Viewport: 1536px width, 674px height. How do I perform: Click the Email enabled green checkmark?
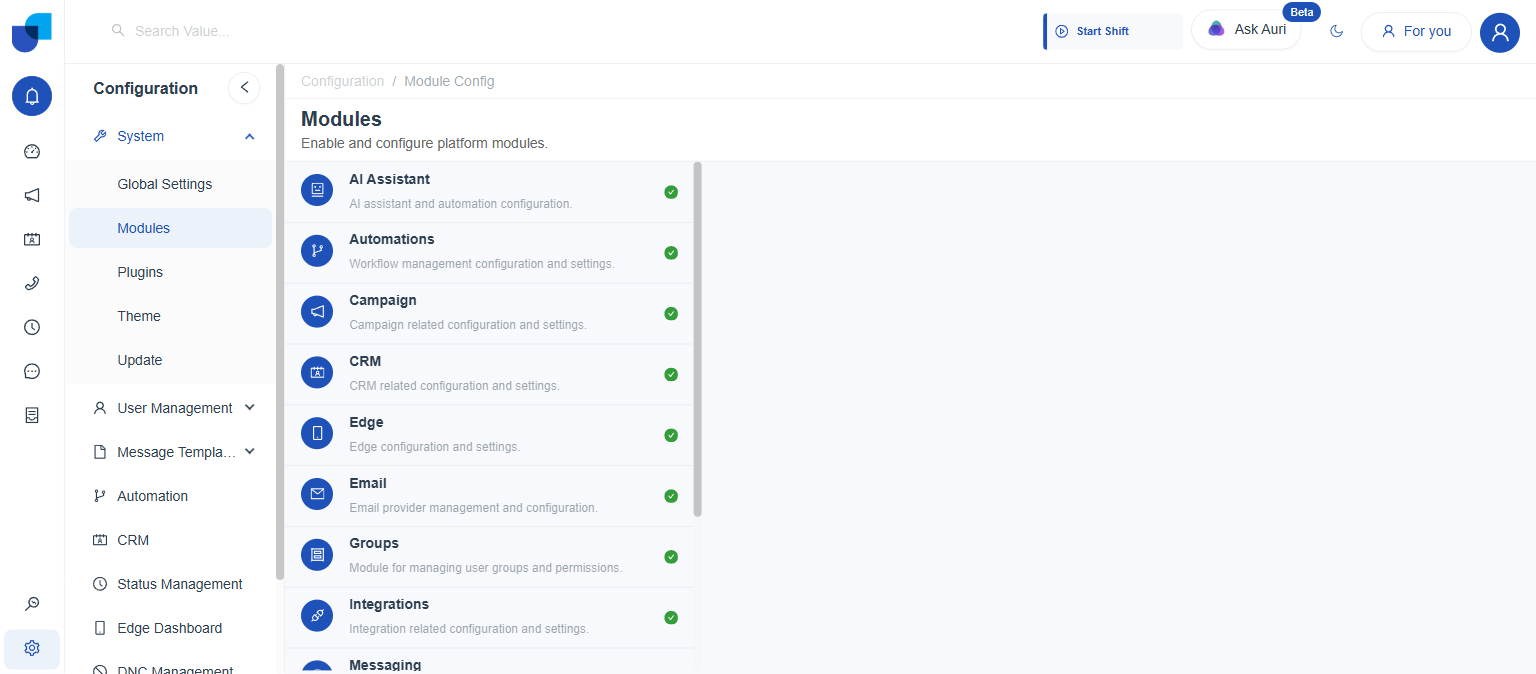(x=671, y=496)
